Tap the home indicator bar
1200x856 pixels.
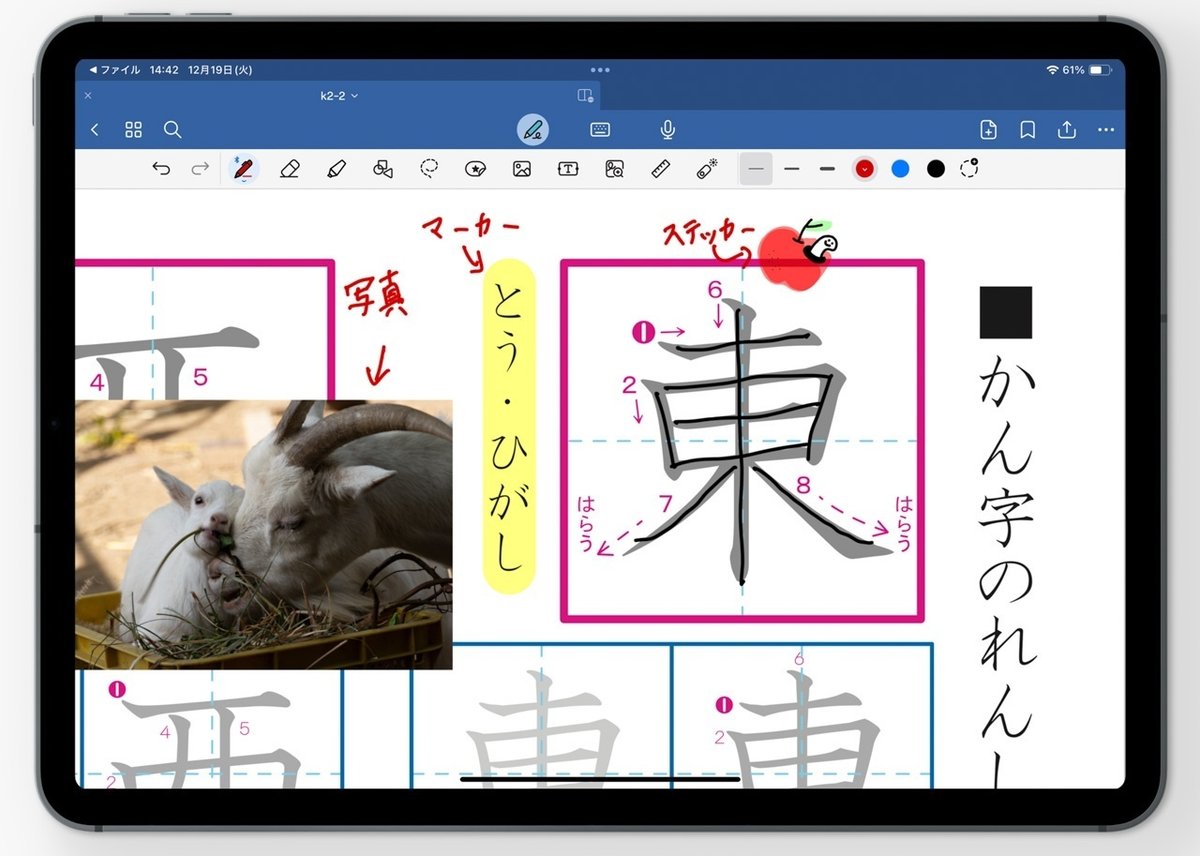(600, 779)
